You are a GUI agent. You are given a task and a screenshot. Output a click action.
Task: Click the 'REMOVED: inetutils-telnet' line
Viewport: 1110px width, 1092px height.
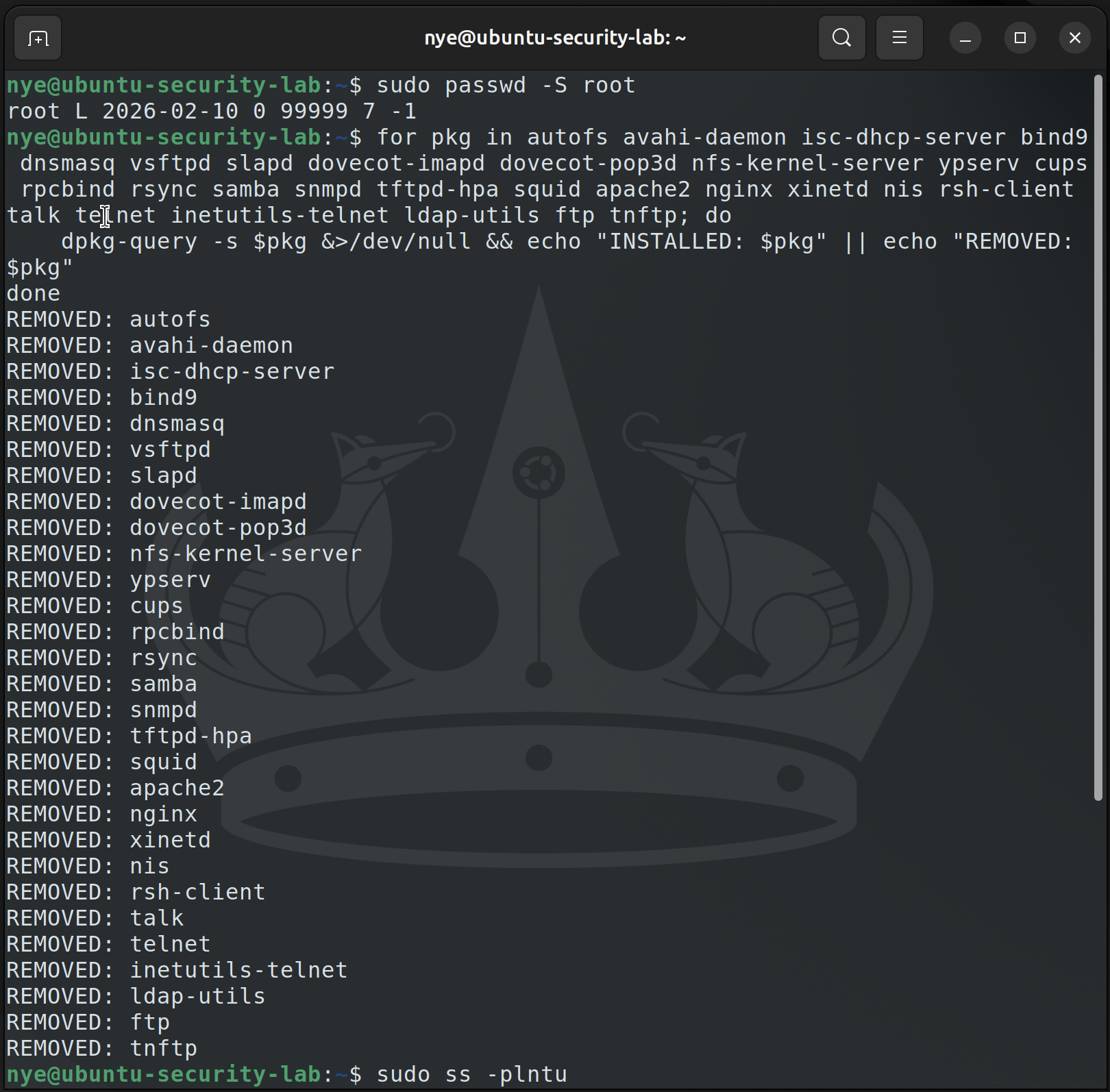pyautogui.click(x=177, y=970)
